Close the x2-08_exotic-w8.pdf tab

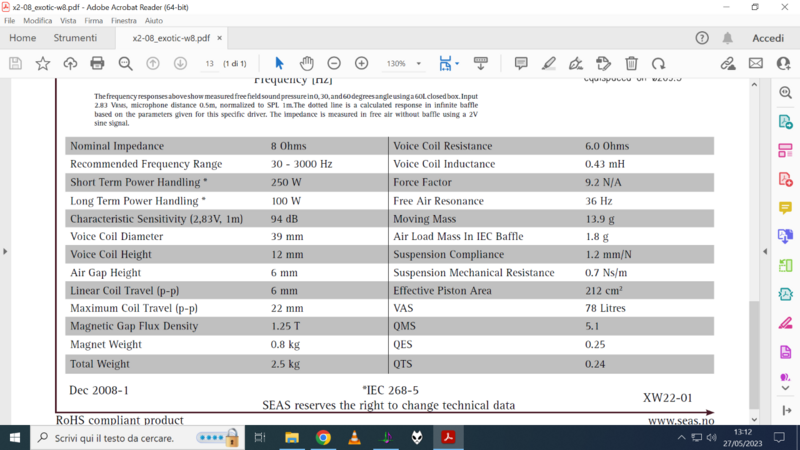(220, 38)
